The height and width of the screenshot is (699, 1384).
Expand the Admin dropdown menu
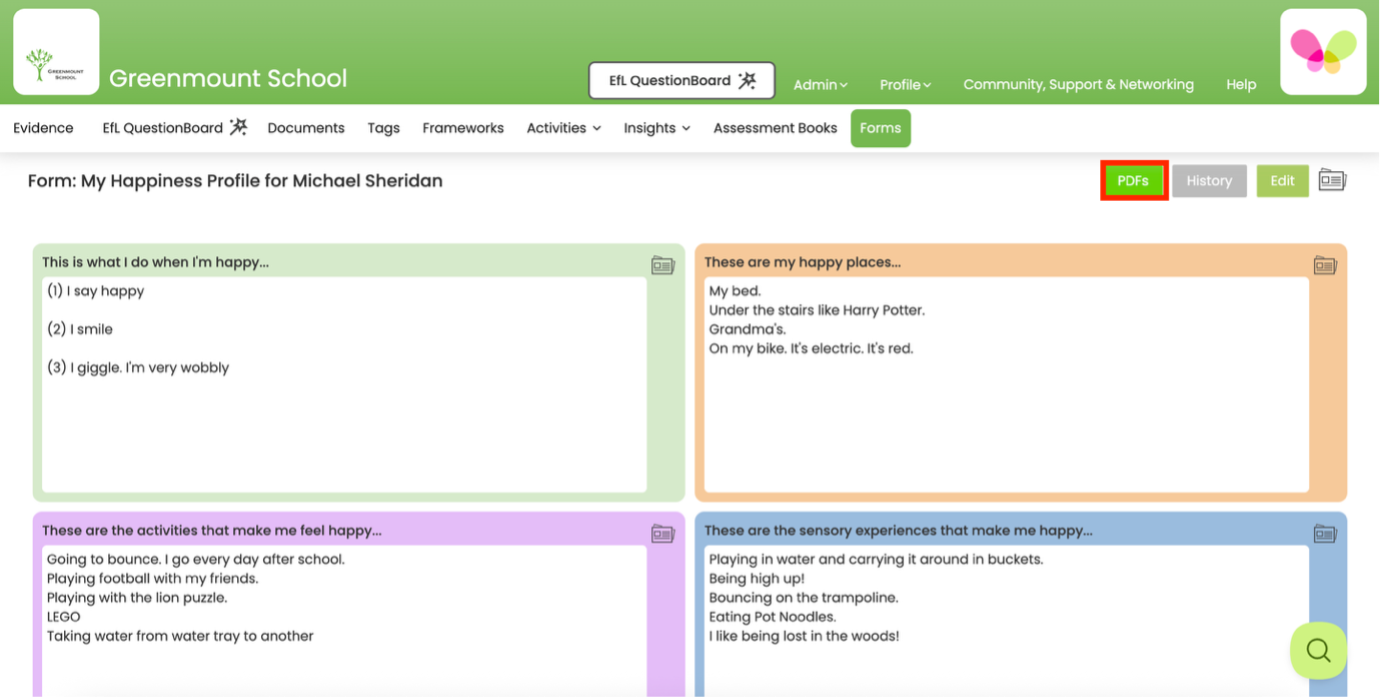820,85
